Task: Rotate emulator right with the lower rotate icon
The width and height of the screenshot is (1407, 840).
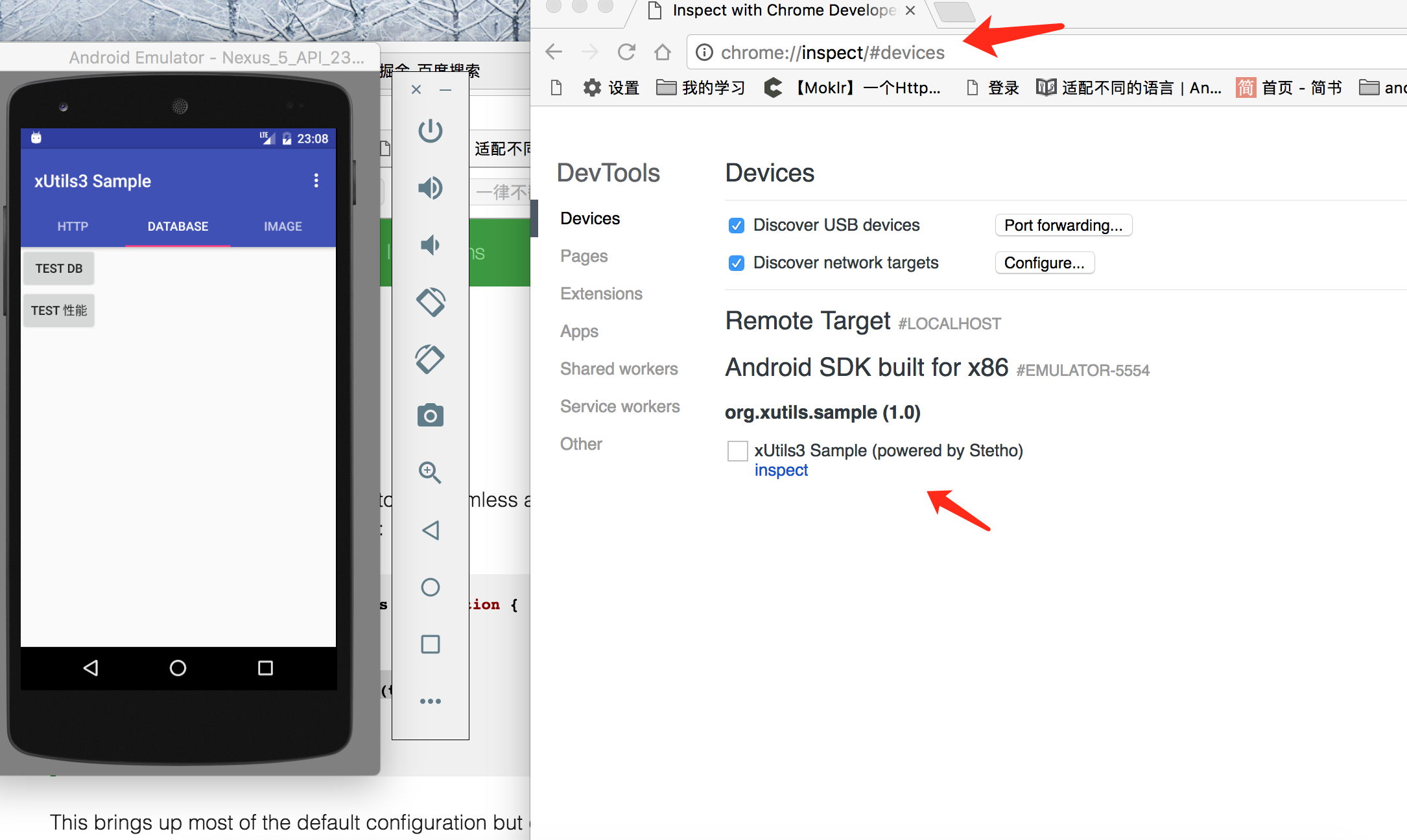Action: coord(431,359)
